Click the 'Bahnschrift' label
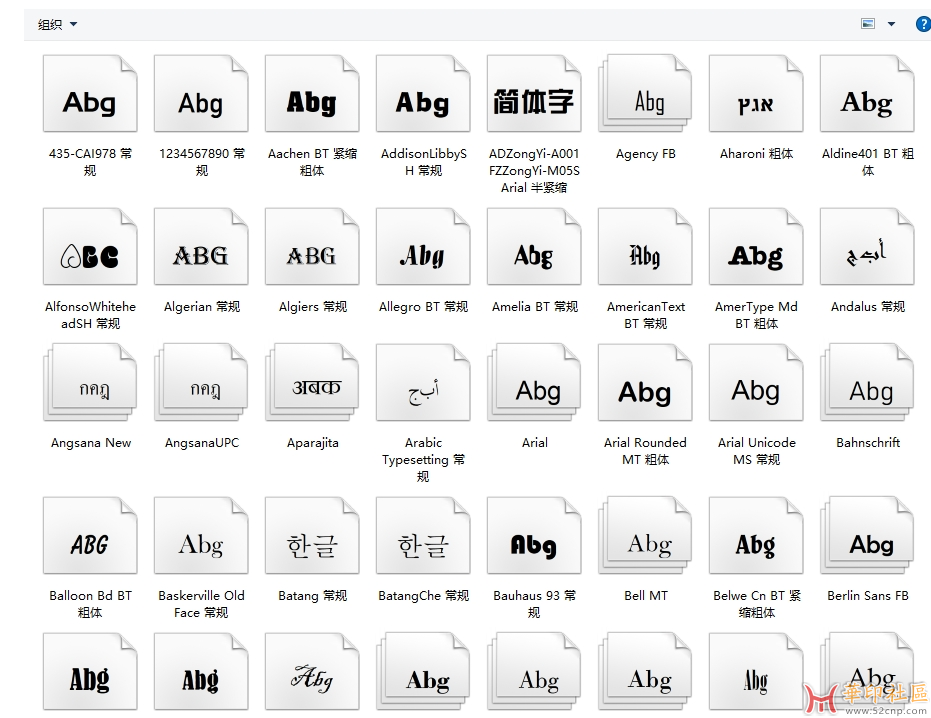This screenshot has height=718, width=931. [867, 442]
